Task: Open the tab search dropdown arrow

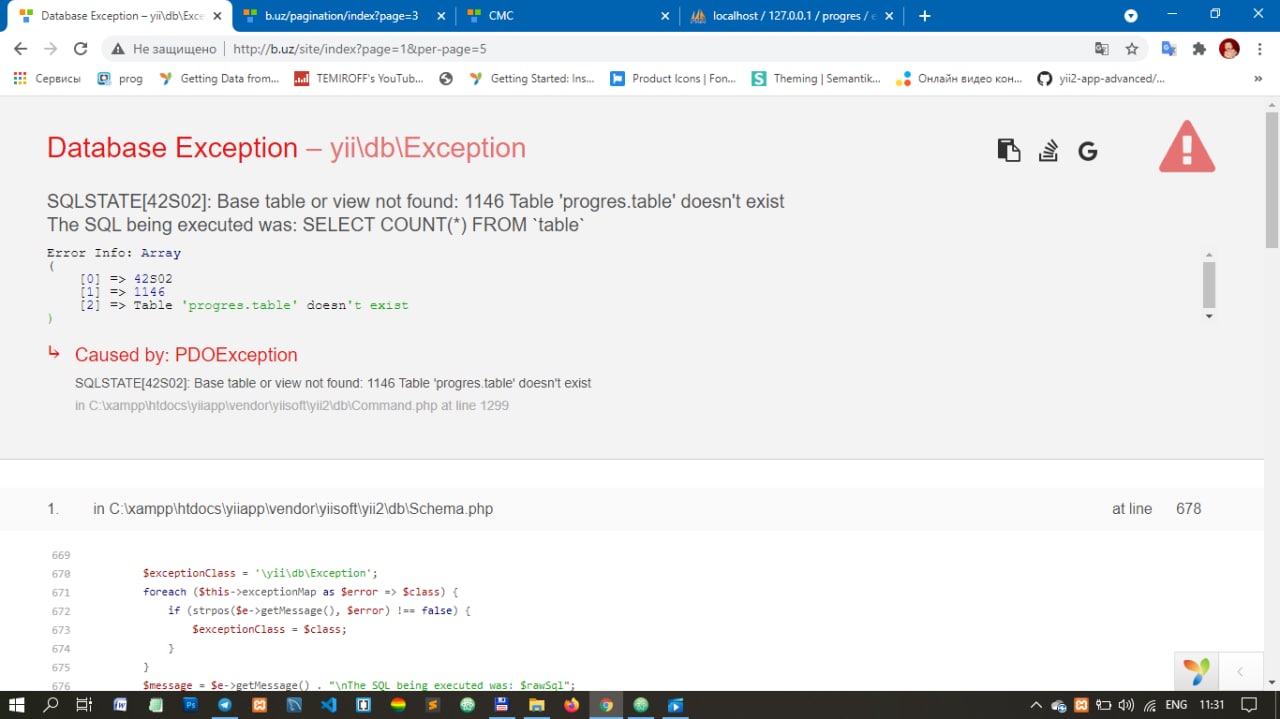Action: click(1131, 16)
